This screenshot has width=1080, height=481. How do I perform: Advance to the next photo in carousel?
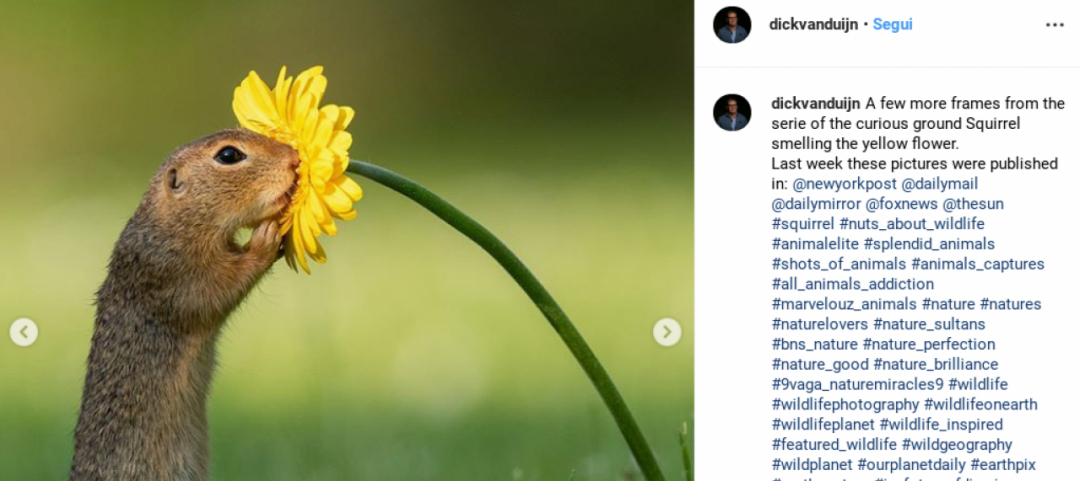[x=667, y=332]
